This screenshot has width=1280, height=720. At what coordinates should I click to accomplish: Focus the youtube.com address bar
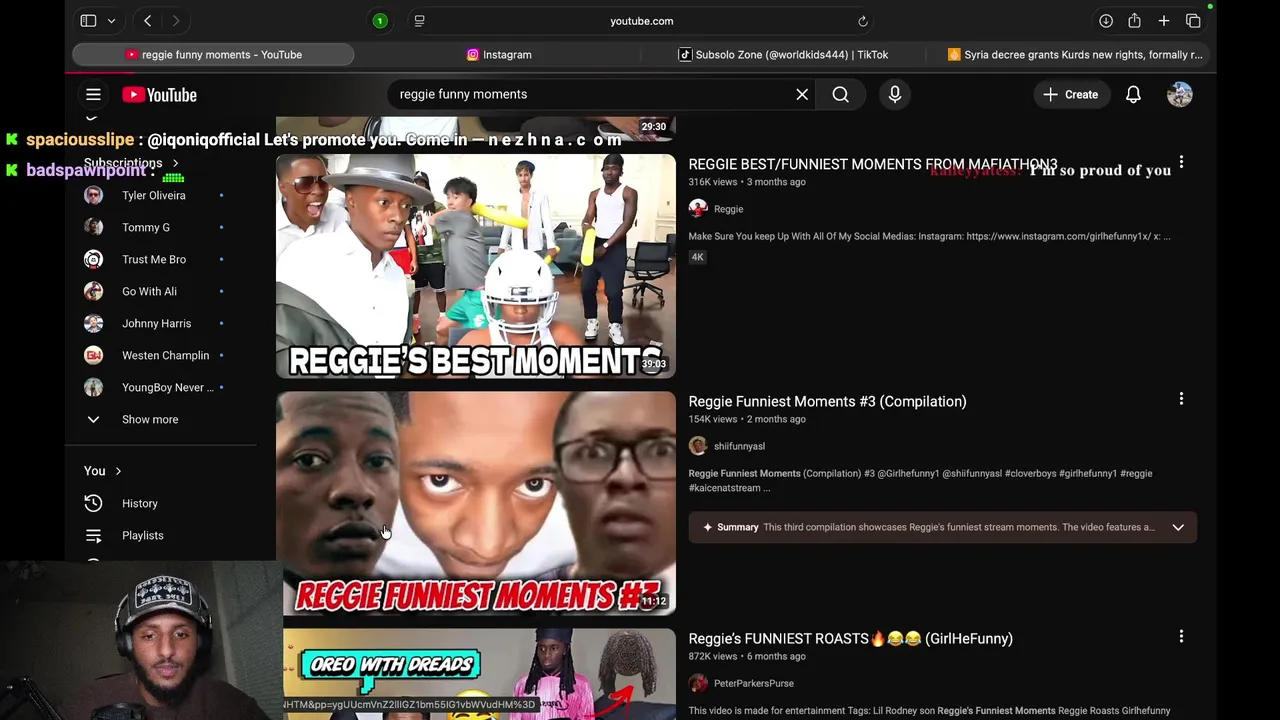tap(641, 20)
